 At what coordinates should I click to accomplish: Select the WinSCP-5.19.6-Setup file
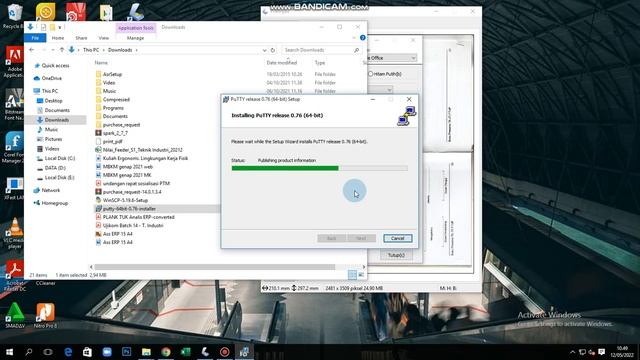(125, 200)
